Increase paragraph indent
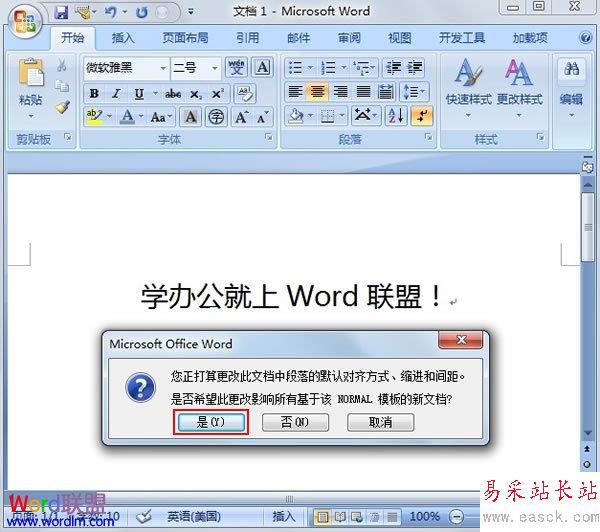The width and height of the screenshot is (600, 532). click(415, 68)
